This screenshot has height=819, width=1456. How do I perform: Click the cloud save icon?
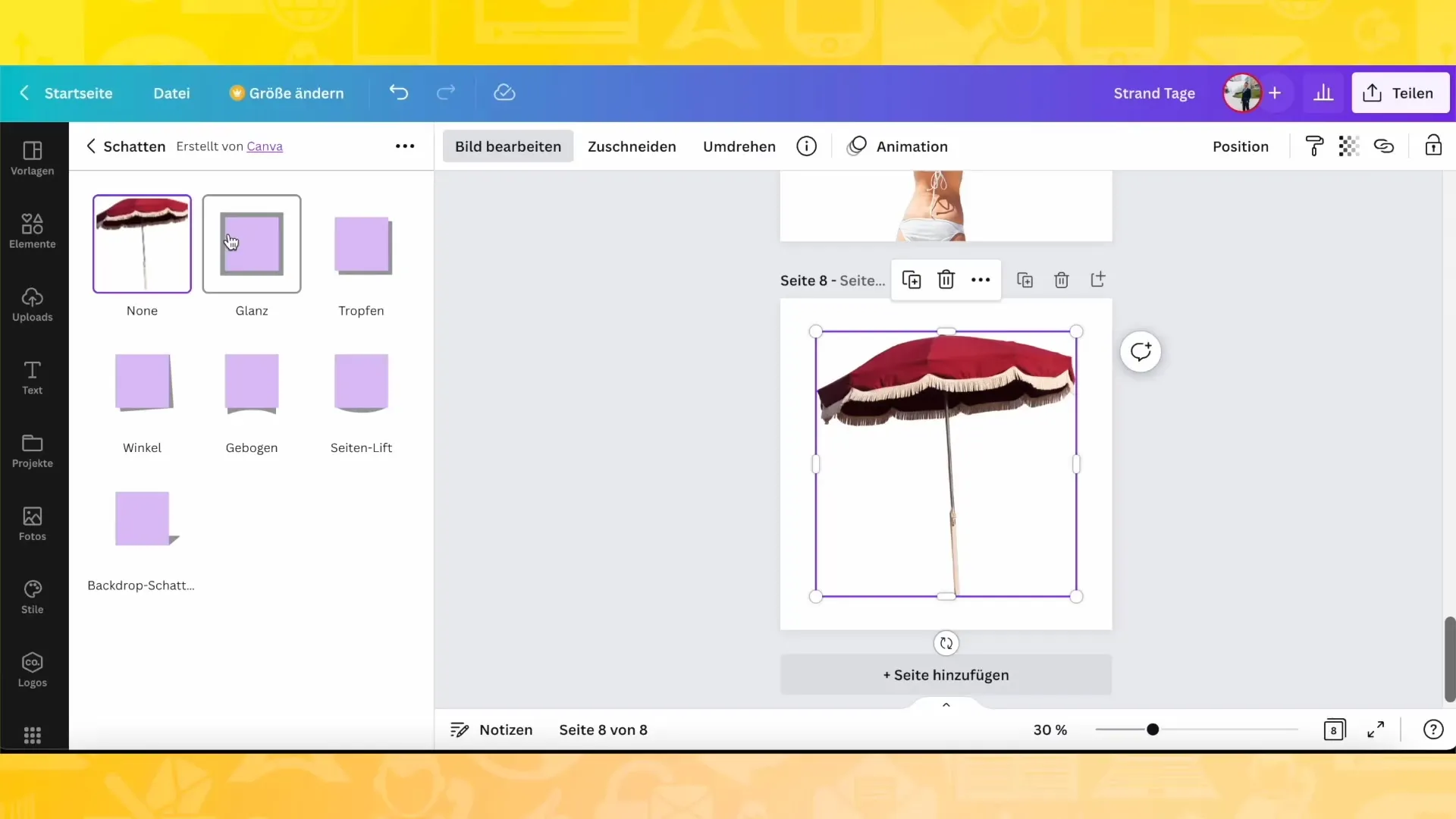[x=504, y=93]
